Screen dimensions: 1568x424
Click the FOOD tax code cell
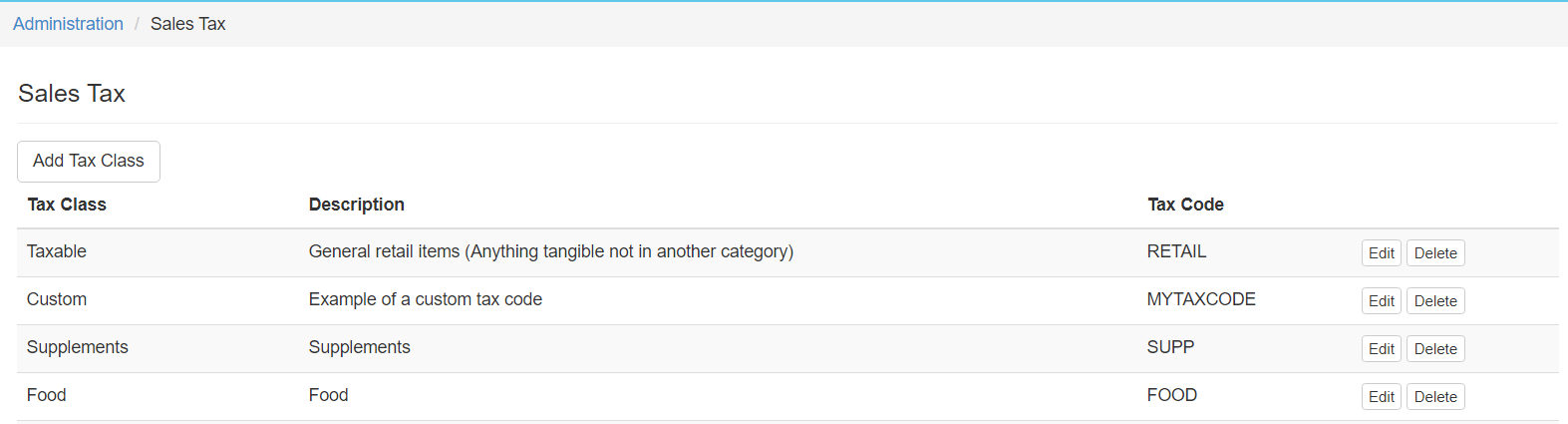[x=1171, y=395]
